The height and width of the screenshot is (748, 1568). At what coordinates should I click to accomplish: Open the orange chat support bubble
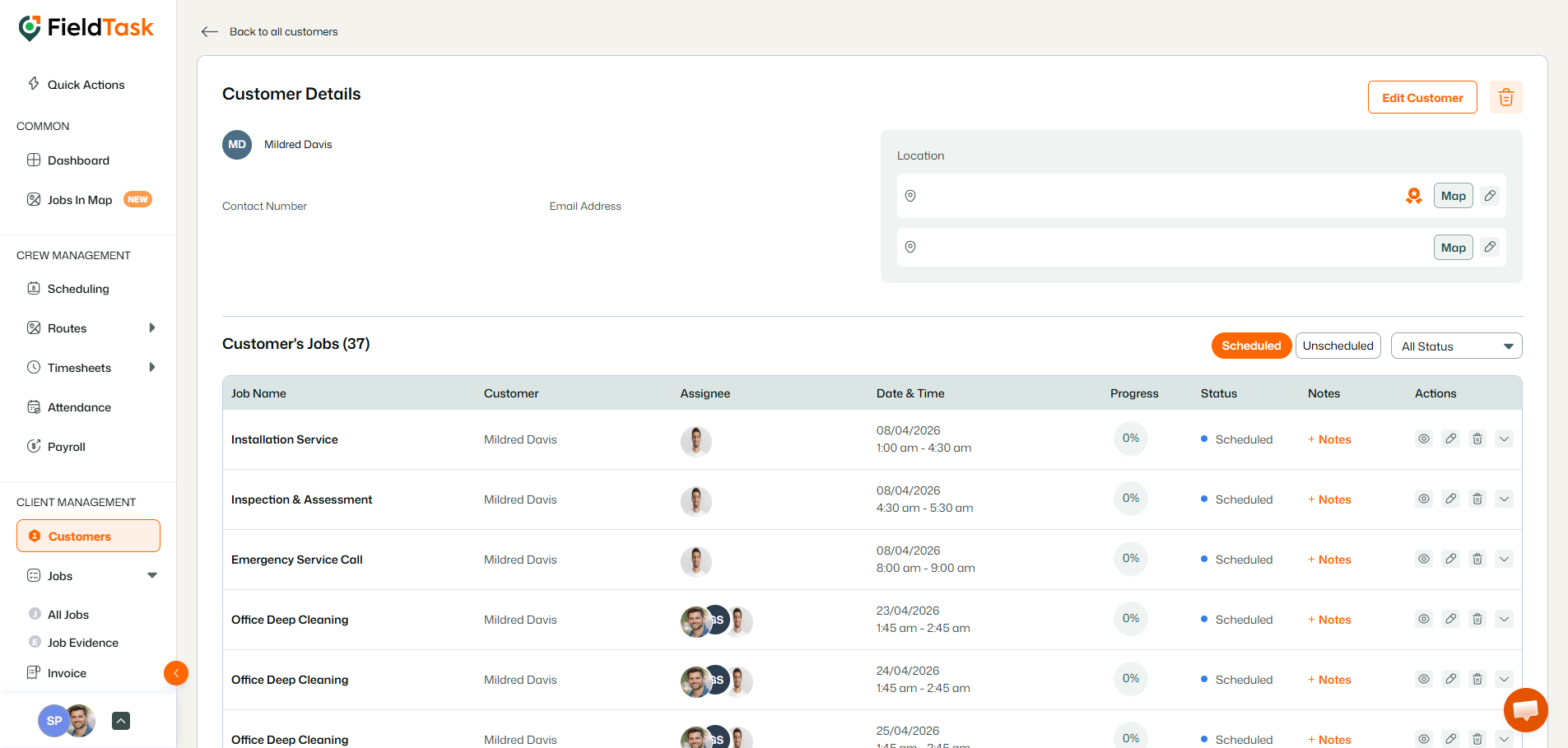point(1525,709)
